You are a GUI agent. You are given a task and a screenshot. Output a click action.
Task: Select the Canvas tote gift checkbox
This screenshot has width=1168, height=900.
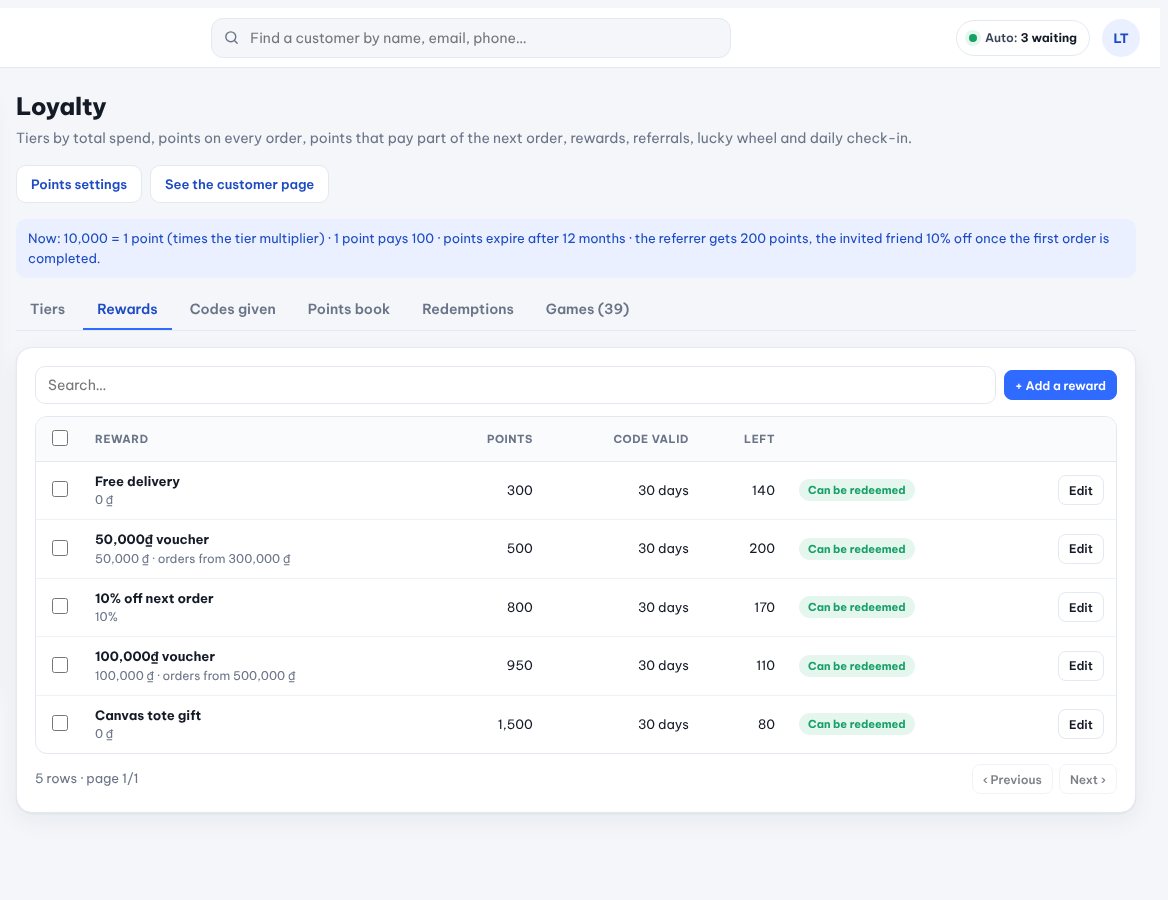tap(60, 723)
